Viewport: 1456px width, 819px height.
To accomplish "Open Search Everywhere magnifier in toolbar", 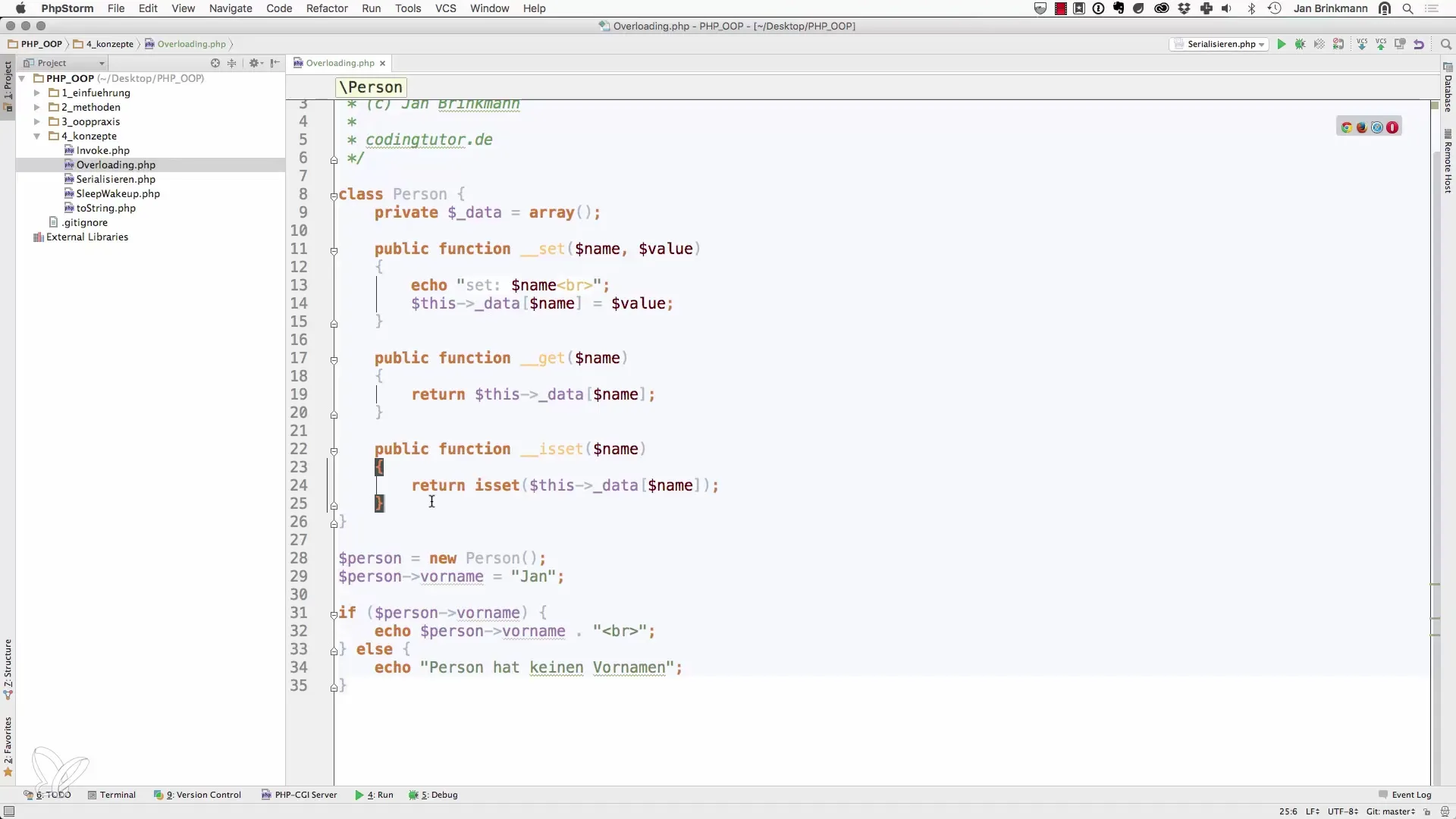I will (x=1445, y=44).
